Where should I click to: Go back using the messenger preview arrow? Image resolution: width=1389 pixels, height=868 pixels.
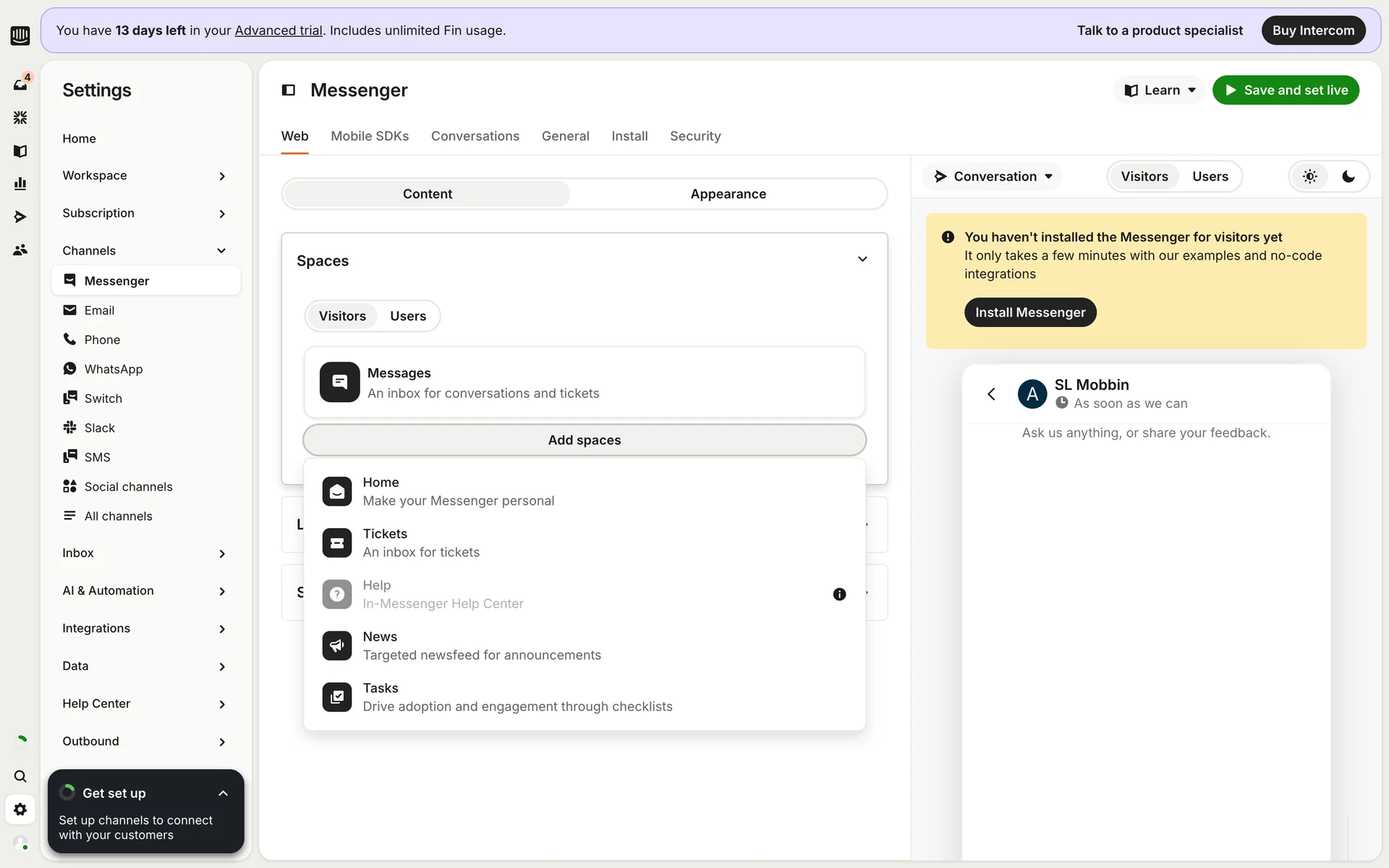(x=992, y=394)
